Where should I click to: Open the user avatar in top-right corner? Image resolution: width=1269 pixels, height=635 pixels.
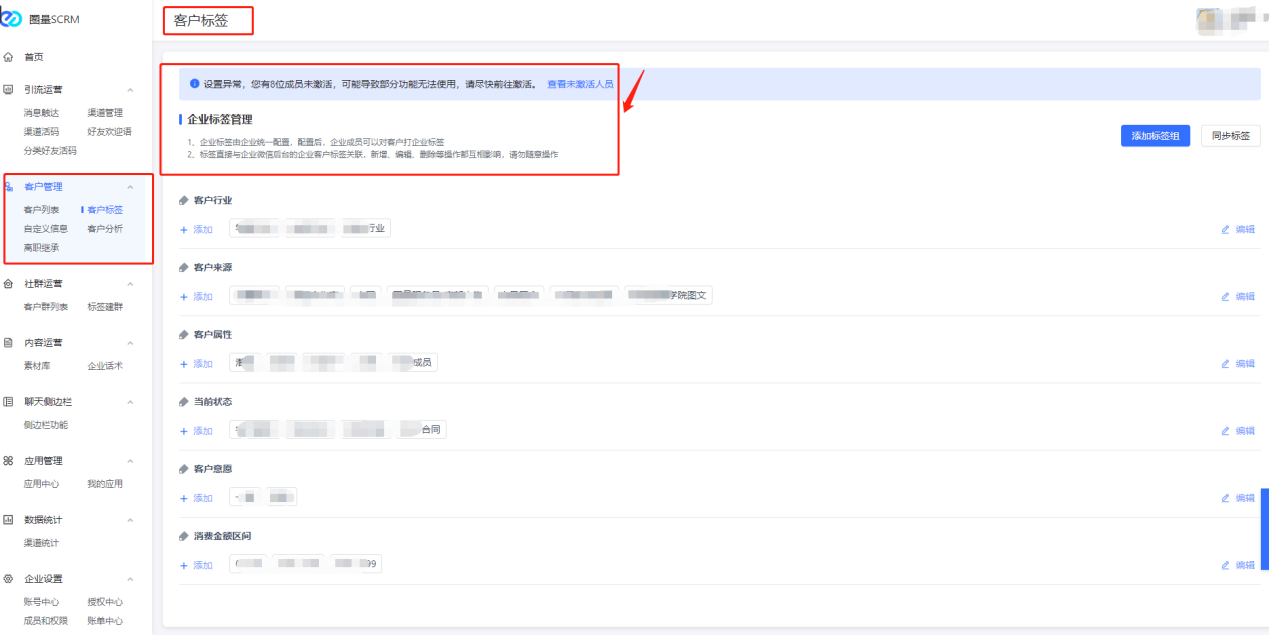[1208, 20]
